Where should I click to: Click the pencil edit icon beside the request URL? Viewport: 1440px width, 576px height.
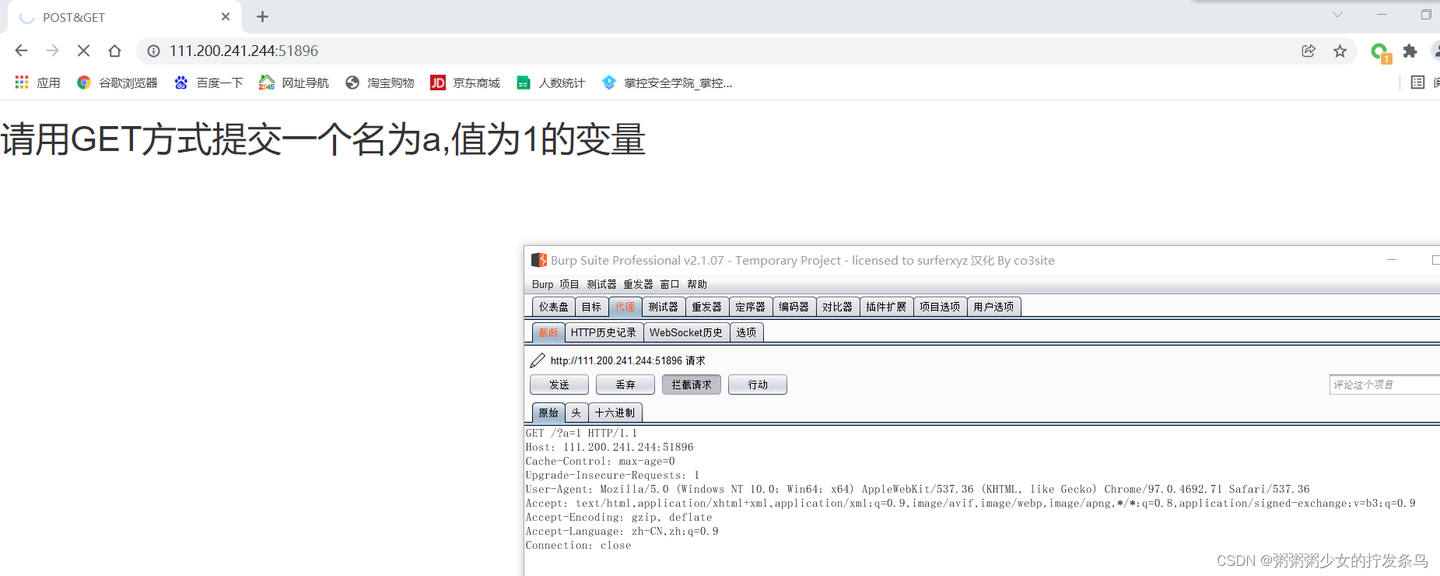(538, 360)
